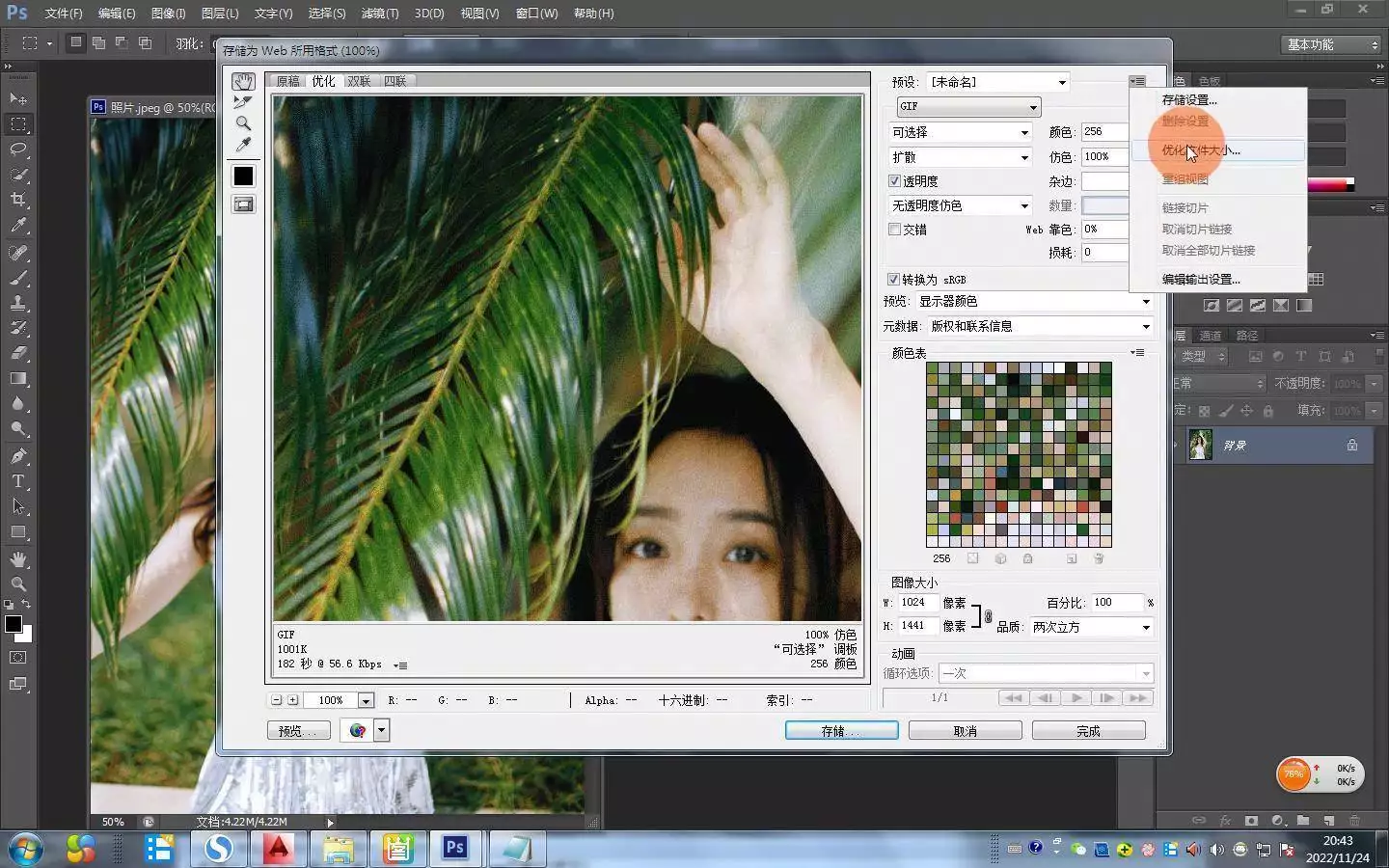The image size is (1389, 868).
Task: Open the GIF format dropdown
Action: [x=967, y=107]
